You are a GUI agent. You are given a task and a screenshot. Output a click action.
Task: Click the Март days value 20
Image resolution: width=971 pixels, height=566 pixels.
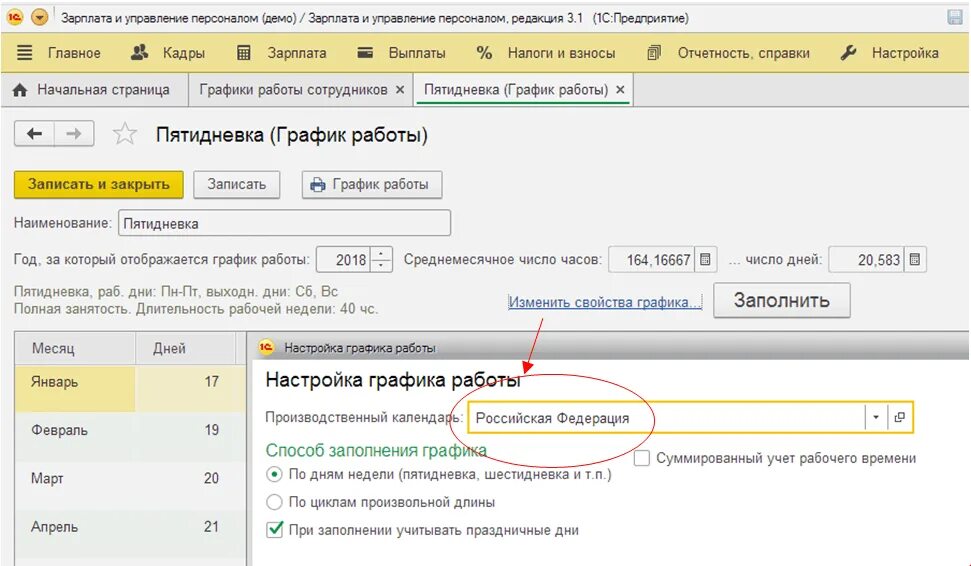[x=212, y=478]
